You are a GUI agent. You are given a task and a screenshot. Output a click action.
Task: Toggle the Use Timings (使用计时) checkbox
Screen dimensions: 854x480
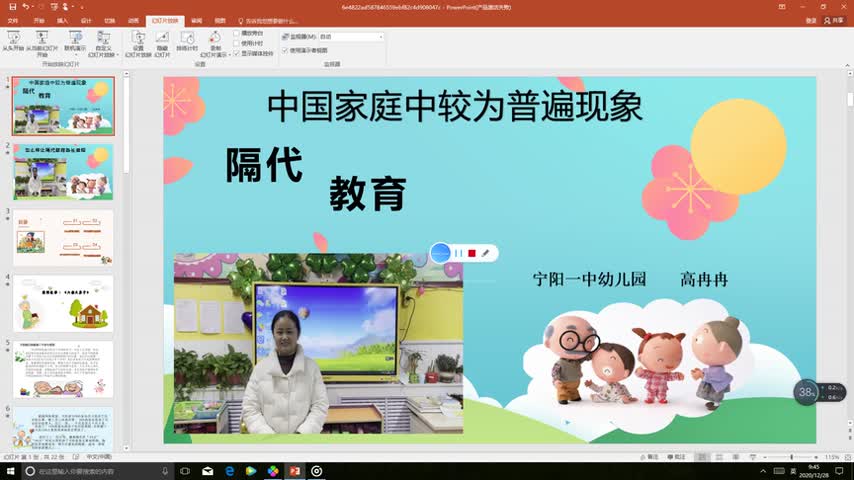click(x=236, y=43)
